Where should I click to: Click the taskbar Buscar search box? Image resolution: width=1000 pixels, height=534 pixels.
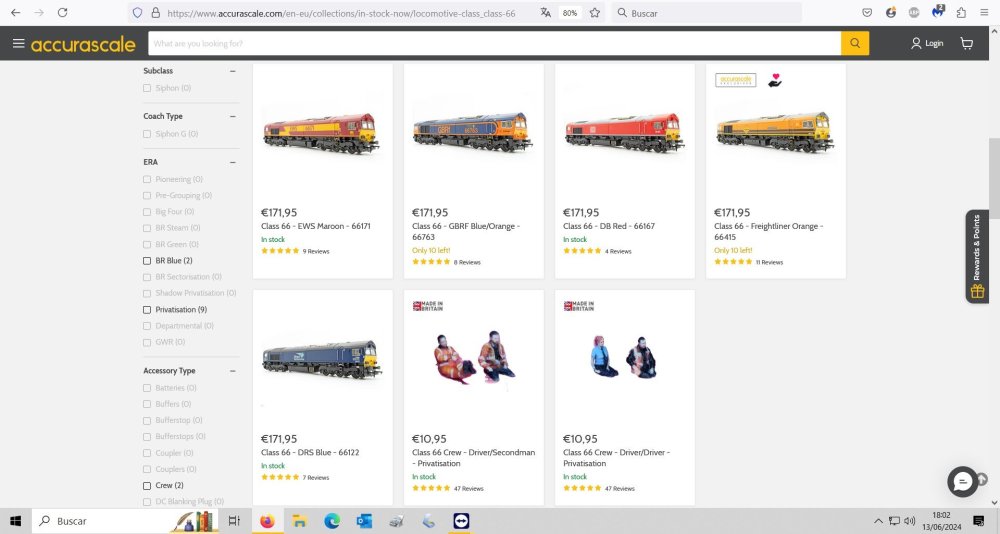124,521
